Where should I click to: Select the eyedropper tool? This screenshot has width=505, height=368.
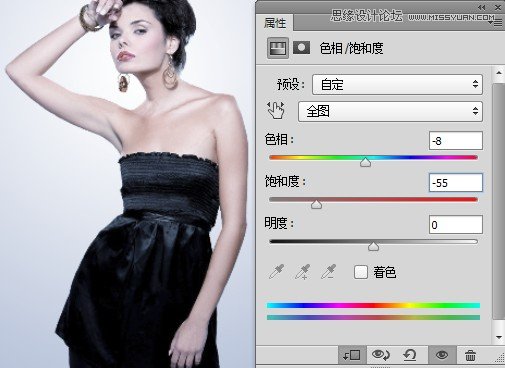(x=277, y=272)
